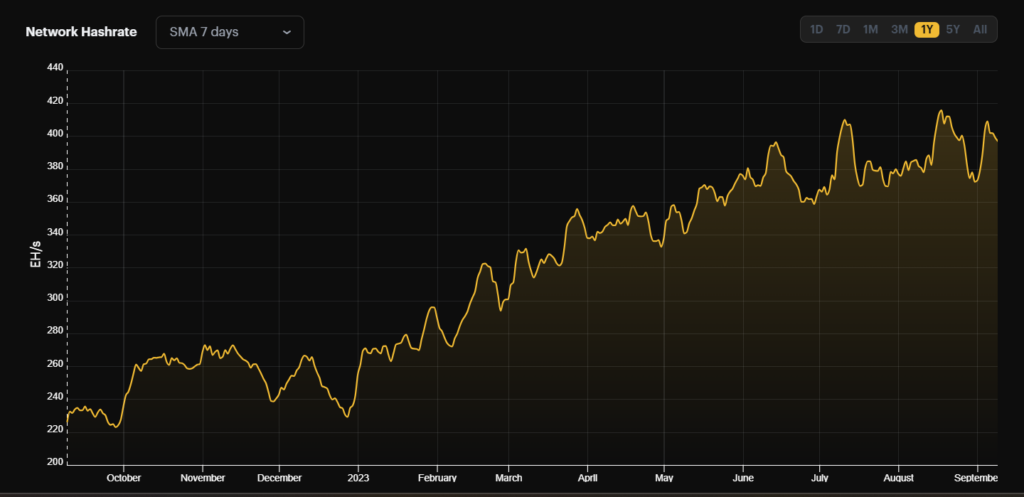Click the December x-axis label
Image resolution: width=1024 pixels, height=497 pixels.
coord(279,478)
